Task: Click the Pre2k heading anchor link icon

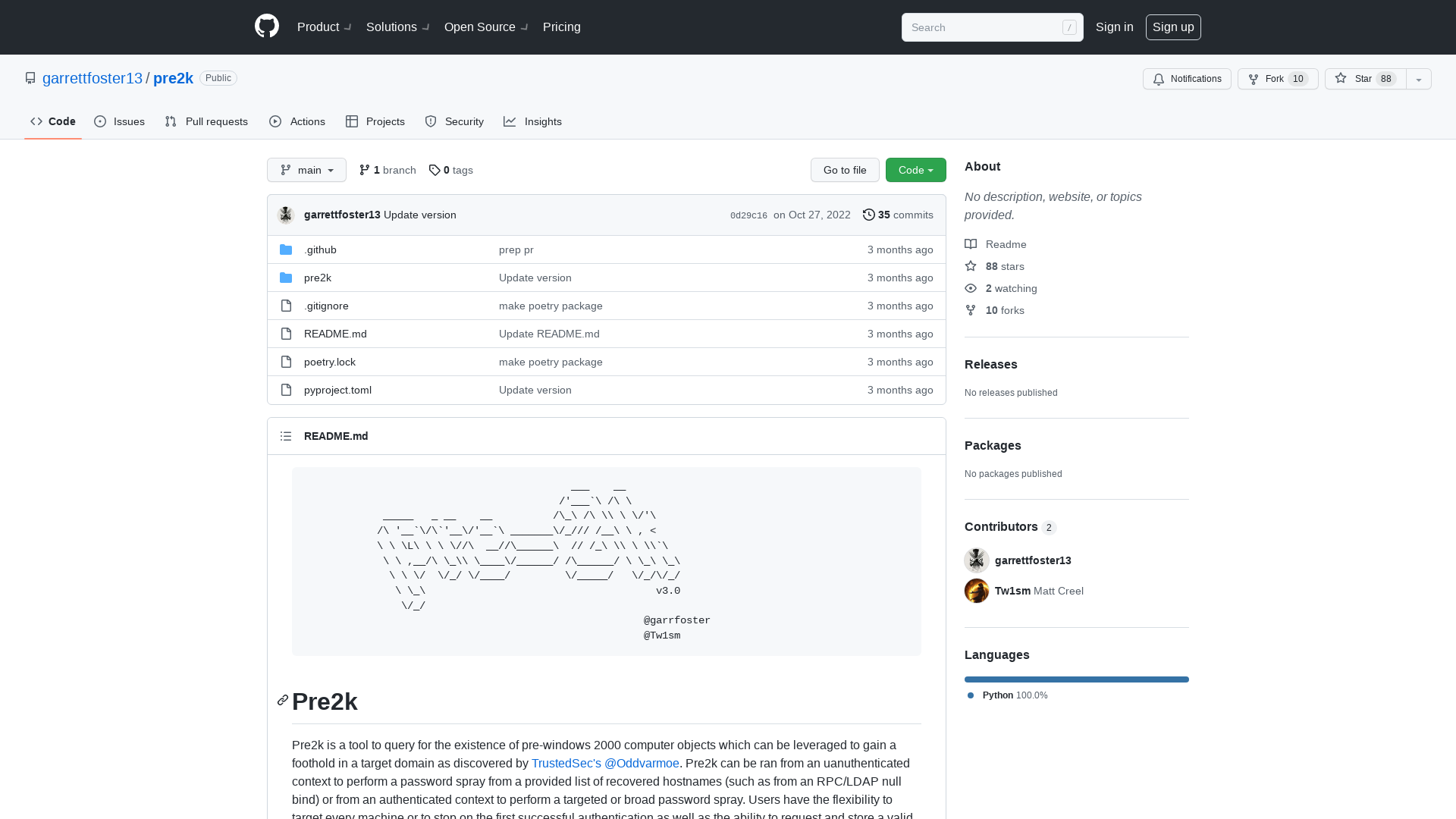Action: tap(283, 700)
